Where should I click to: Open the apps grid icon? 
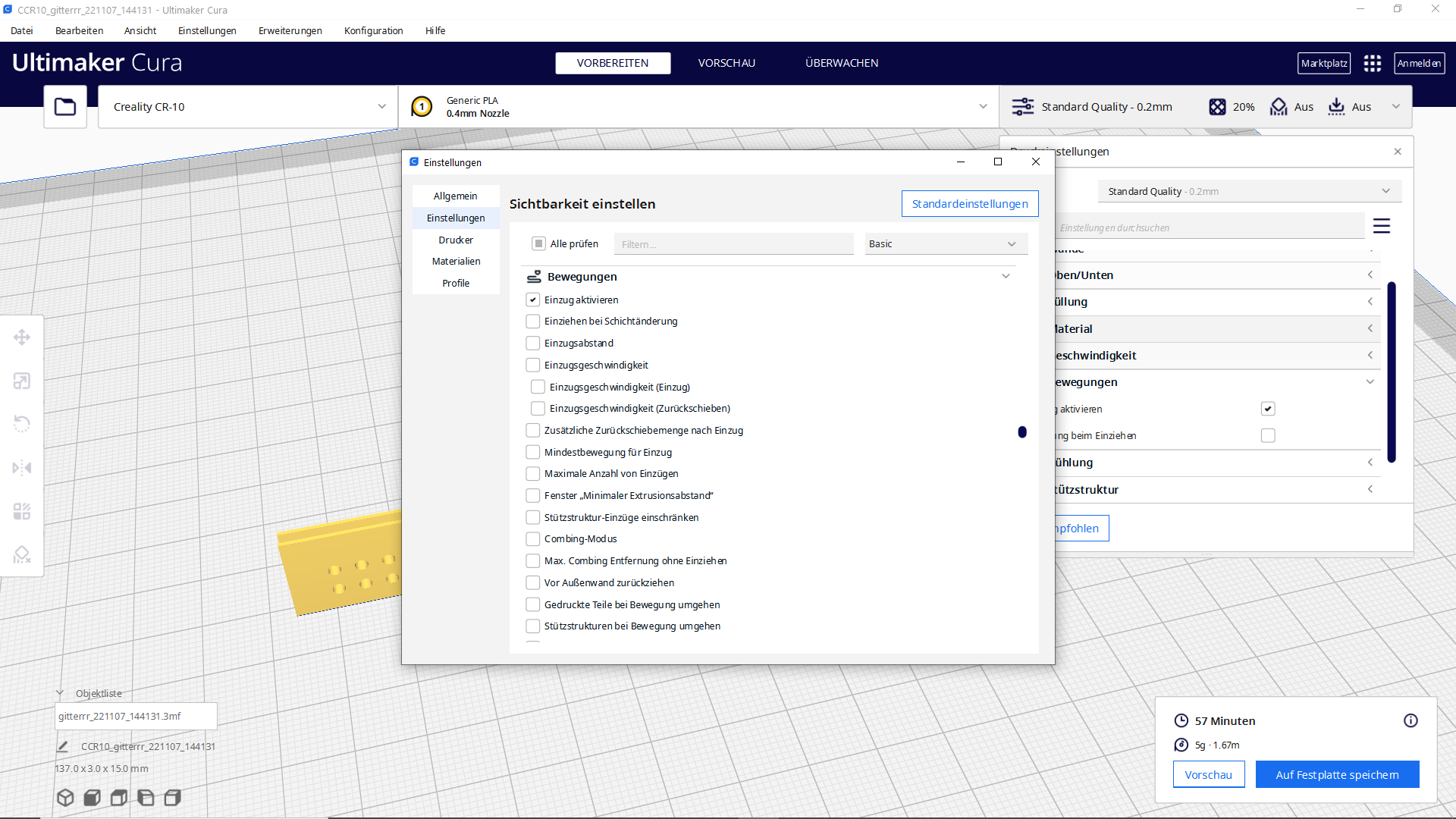1373,63
